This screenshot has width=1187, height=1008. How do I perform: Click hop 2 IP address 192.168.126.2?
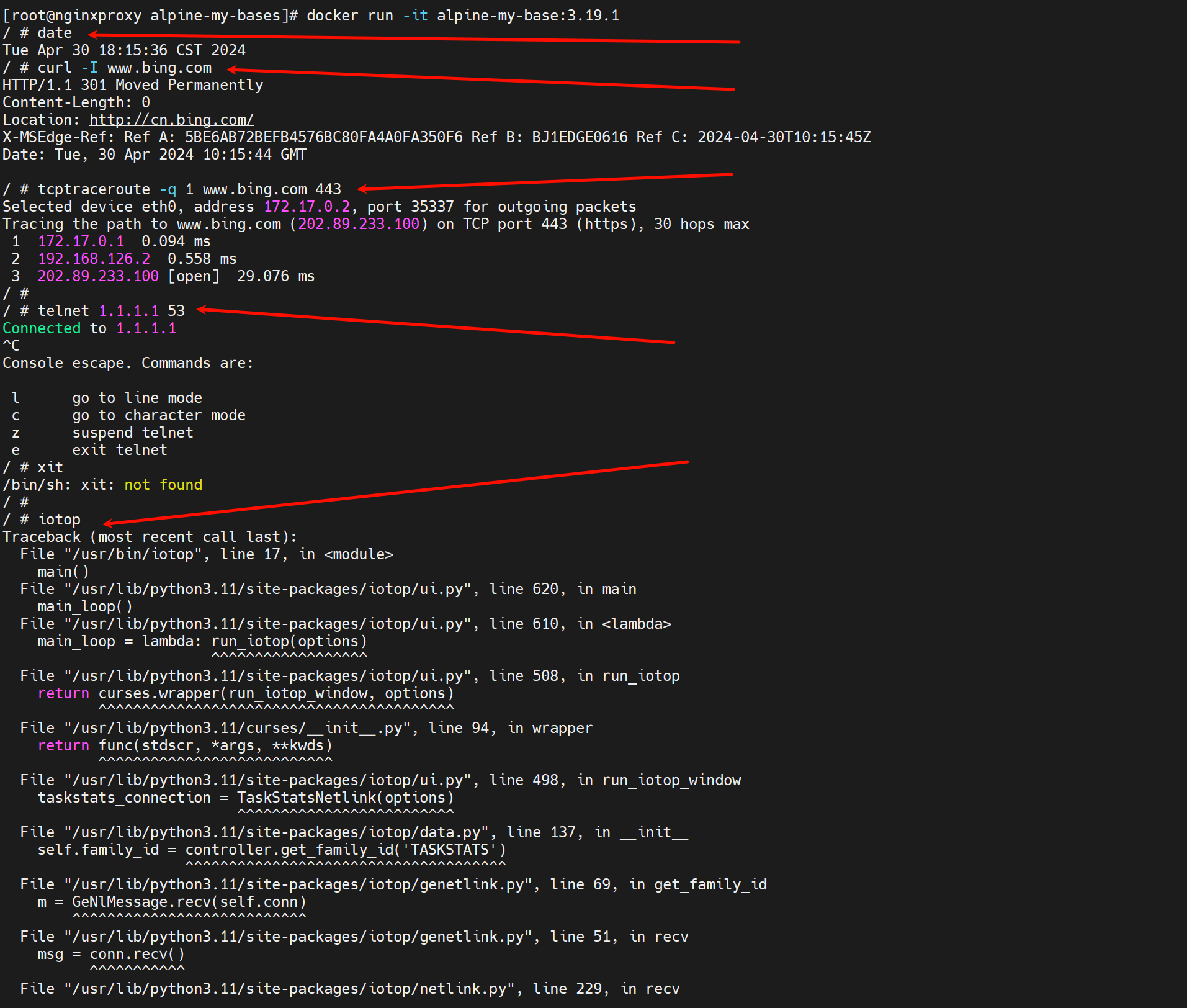pos(94,259)
